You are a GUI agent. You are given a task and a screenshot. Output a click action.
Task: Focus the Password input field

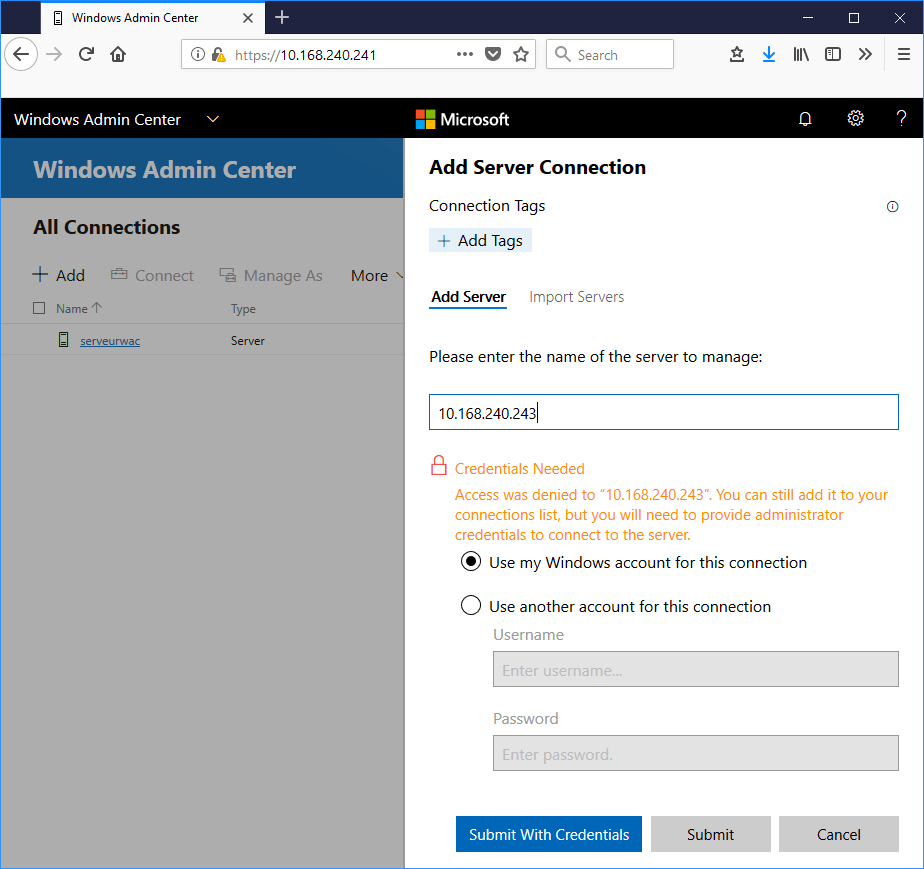coord(695,753)
